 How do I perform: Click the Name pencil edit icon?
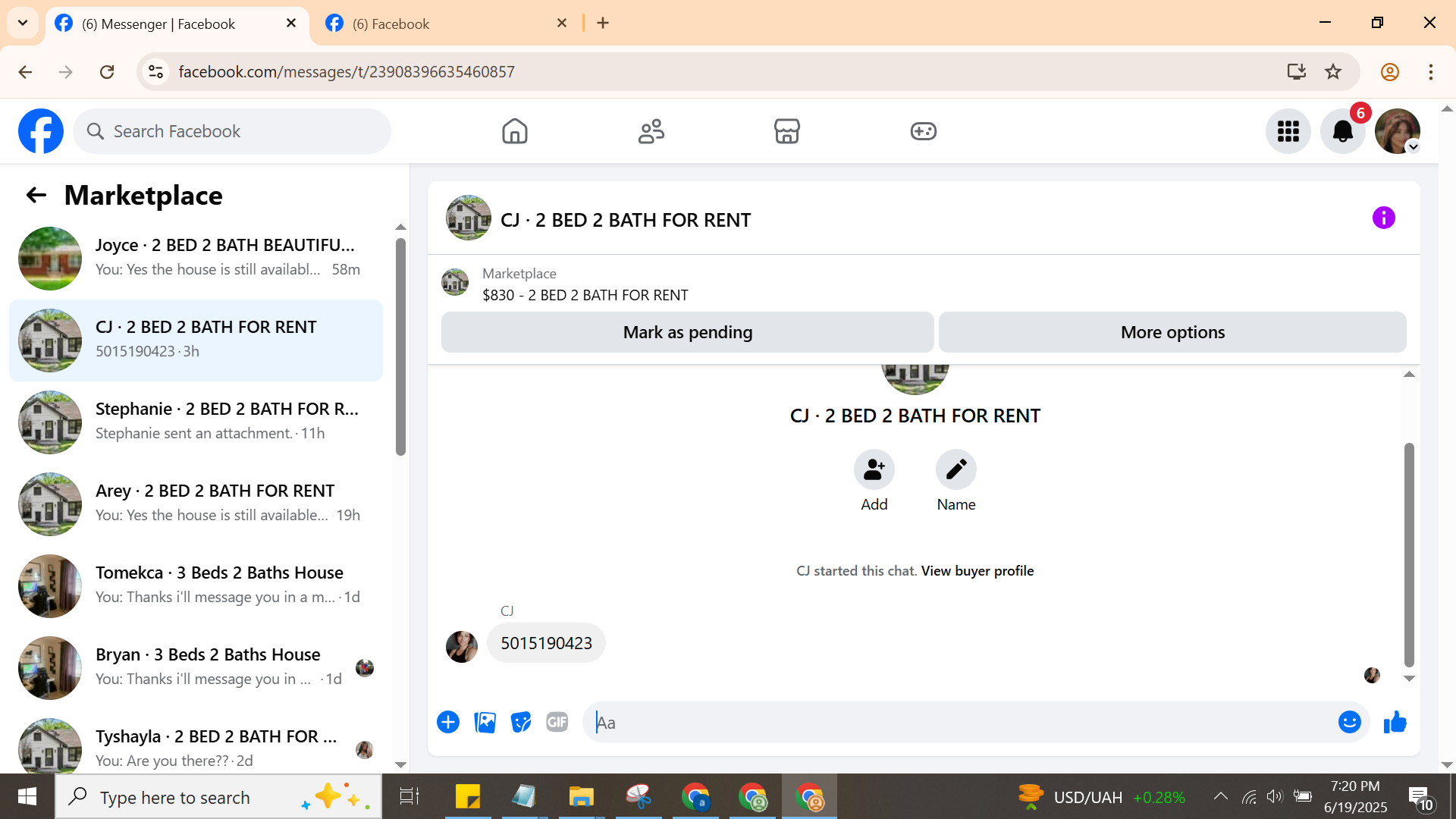click(x=956, y=470)
